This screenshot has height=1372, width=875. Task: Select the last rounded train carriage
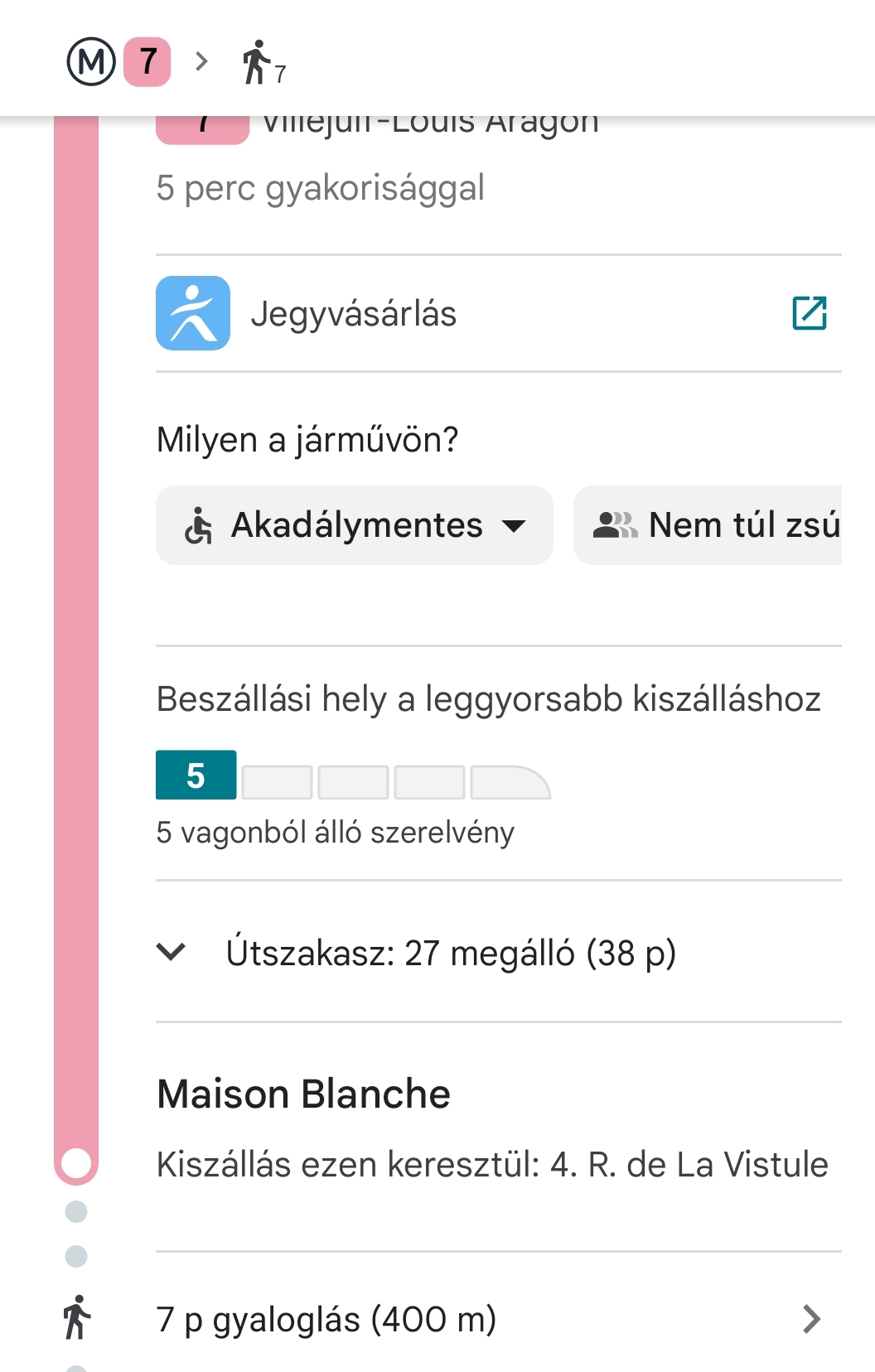pos(510,783)
